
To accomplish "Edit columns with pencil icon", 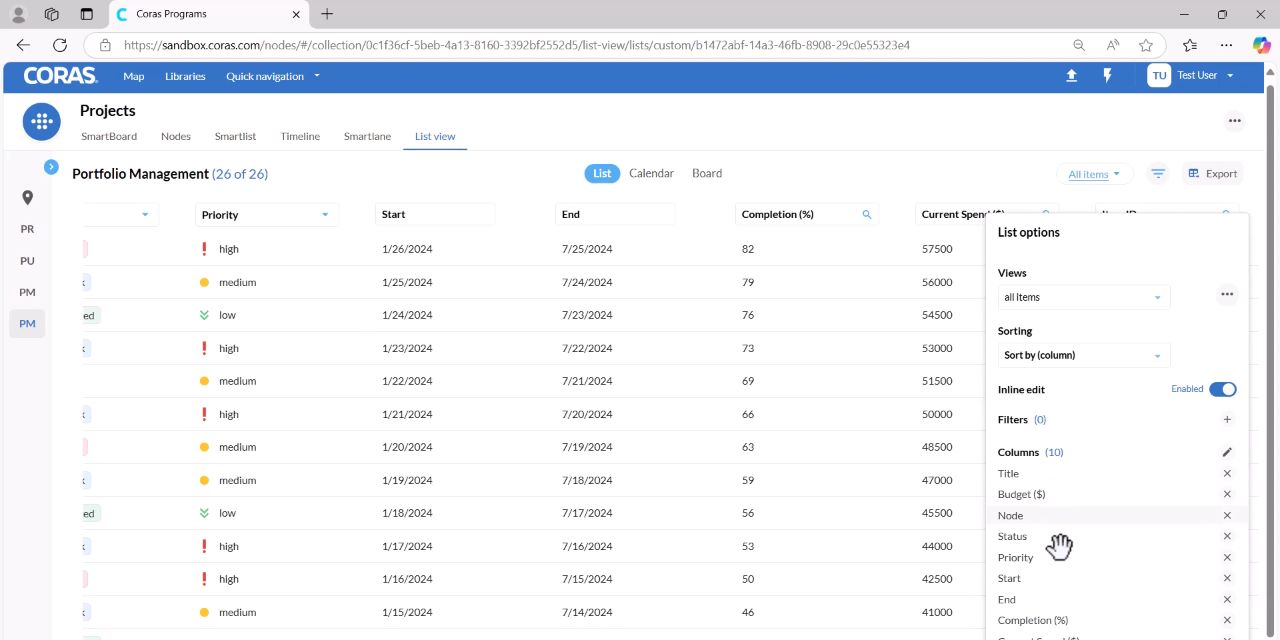I will (x=1227, y=452).
